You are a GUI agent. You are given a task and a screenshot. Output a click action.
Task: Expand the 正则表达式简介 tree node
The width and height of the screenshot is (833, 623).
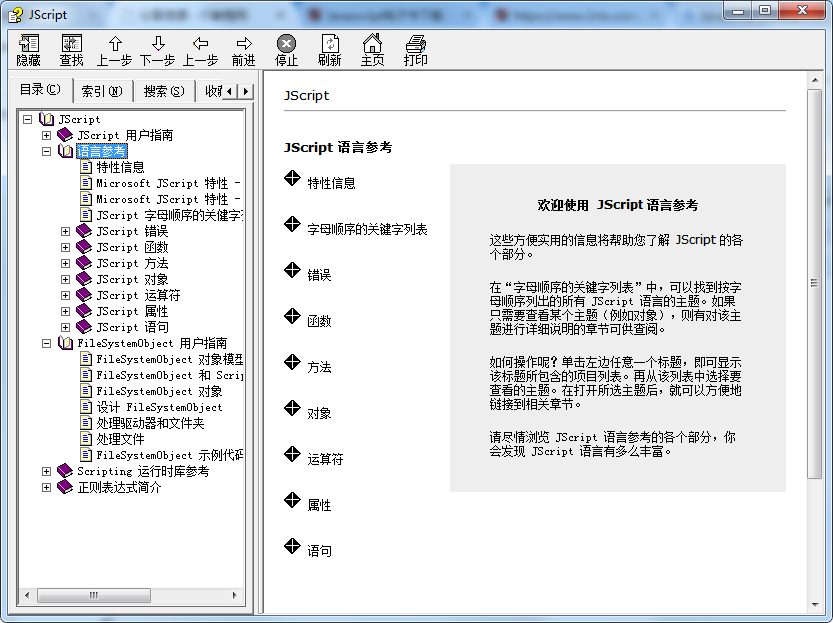click(x=46, y=487)
